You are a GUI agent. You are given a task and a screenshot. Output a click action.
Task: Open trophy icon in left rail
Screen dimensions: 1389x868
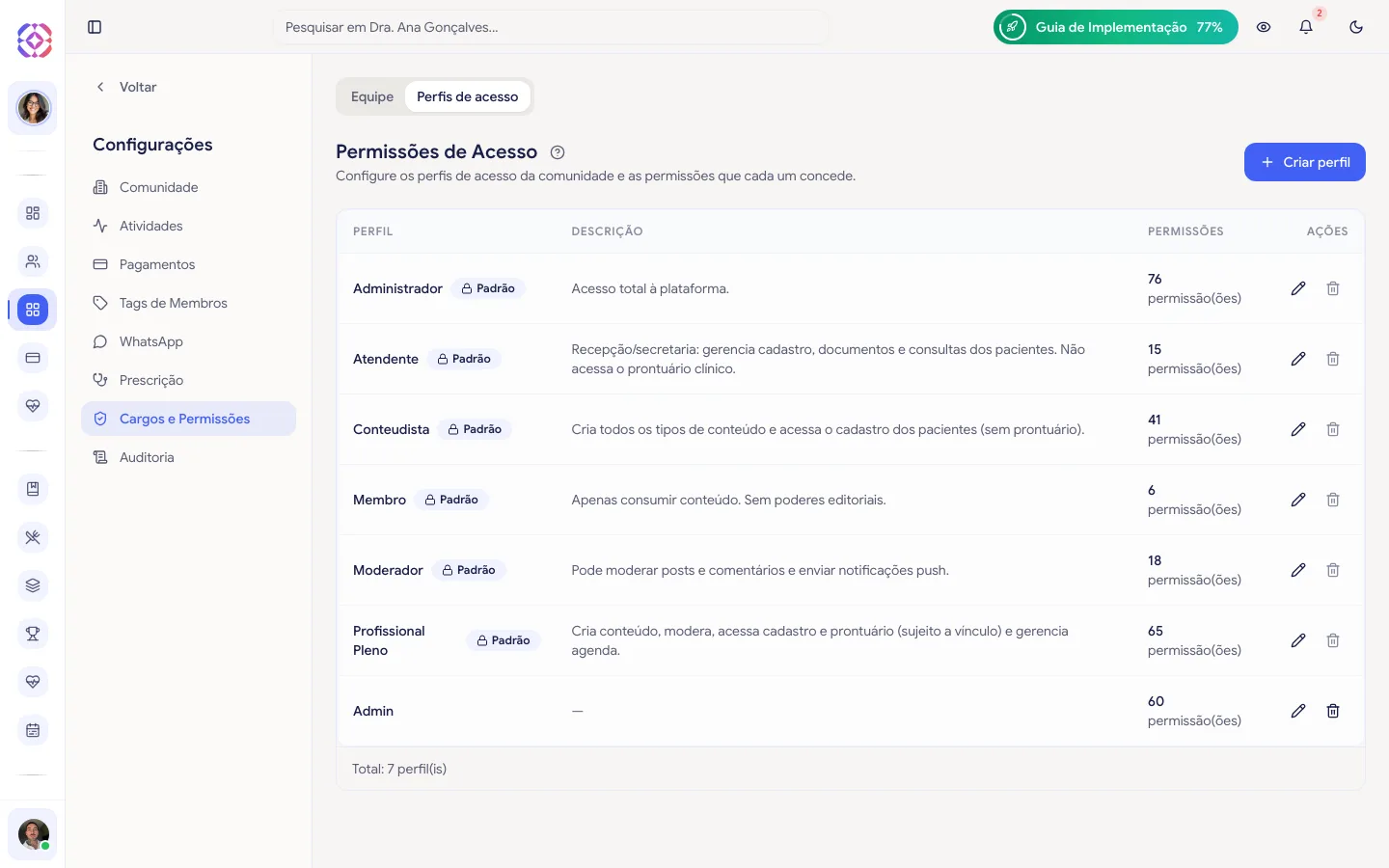tap(33, 634)
